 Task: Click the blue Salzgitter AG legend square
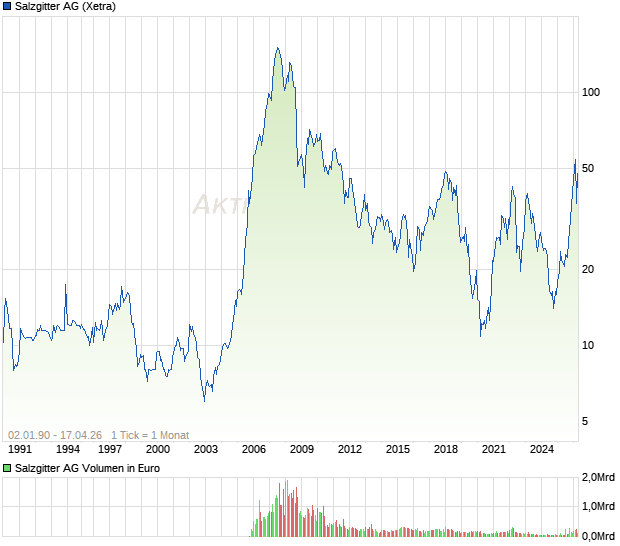[x=7, y=6]
